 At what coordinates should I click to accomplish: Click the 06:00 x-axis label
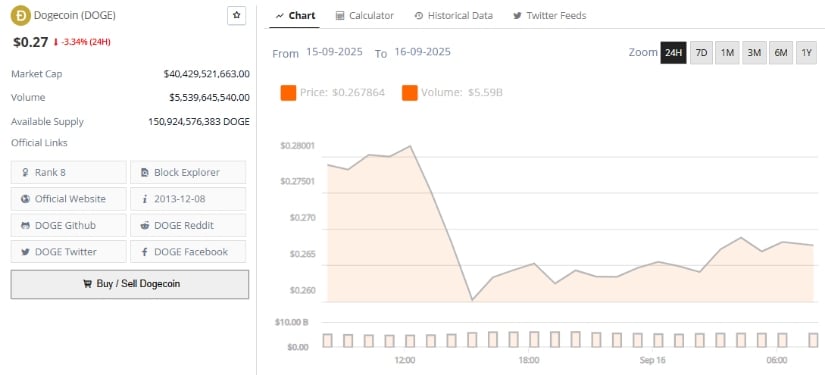[x=777, y=360]
